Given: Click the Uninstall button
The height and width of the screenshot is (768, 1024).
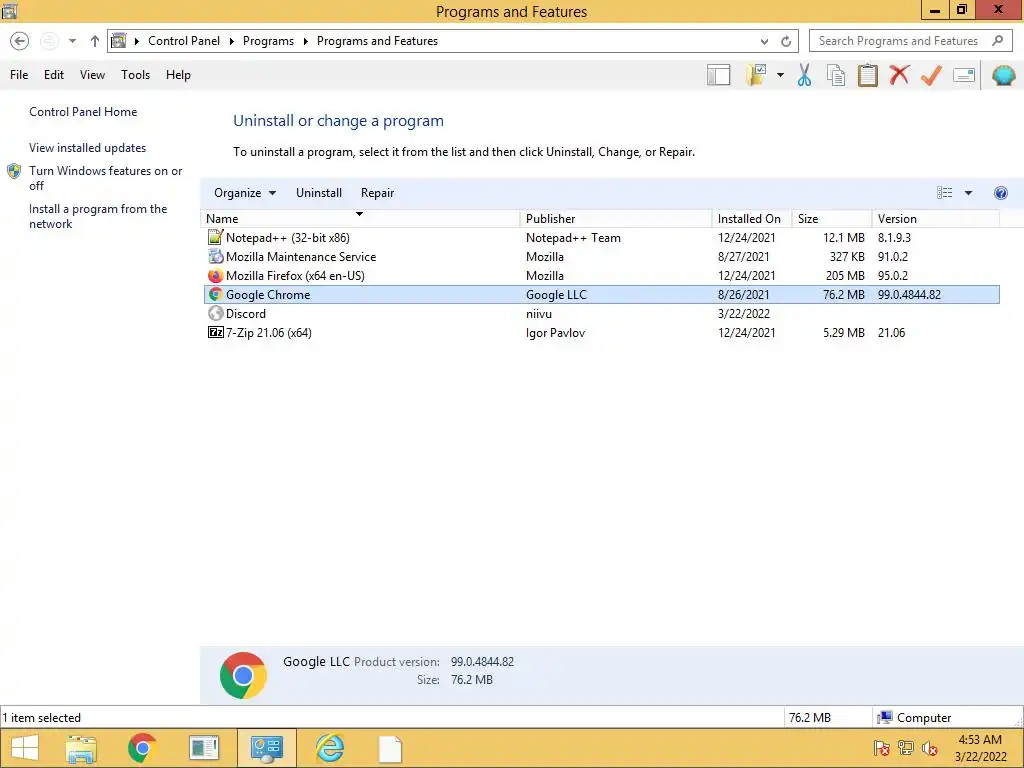Looking at the screenshot, I should point(319,193).
